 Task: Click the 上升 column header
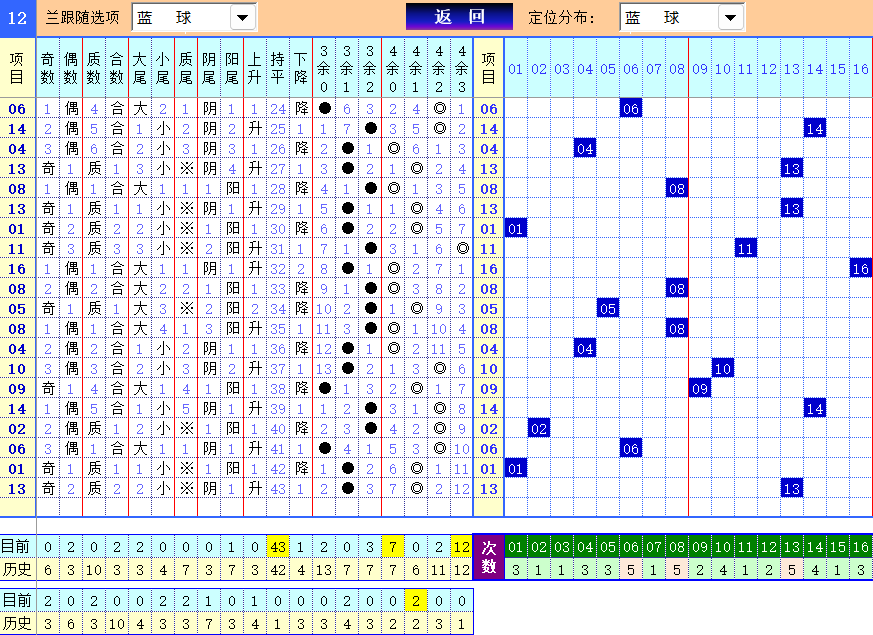click(254, 68)
